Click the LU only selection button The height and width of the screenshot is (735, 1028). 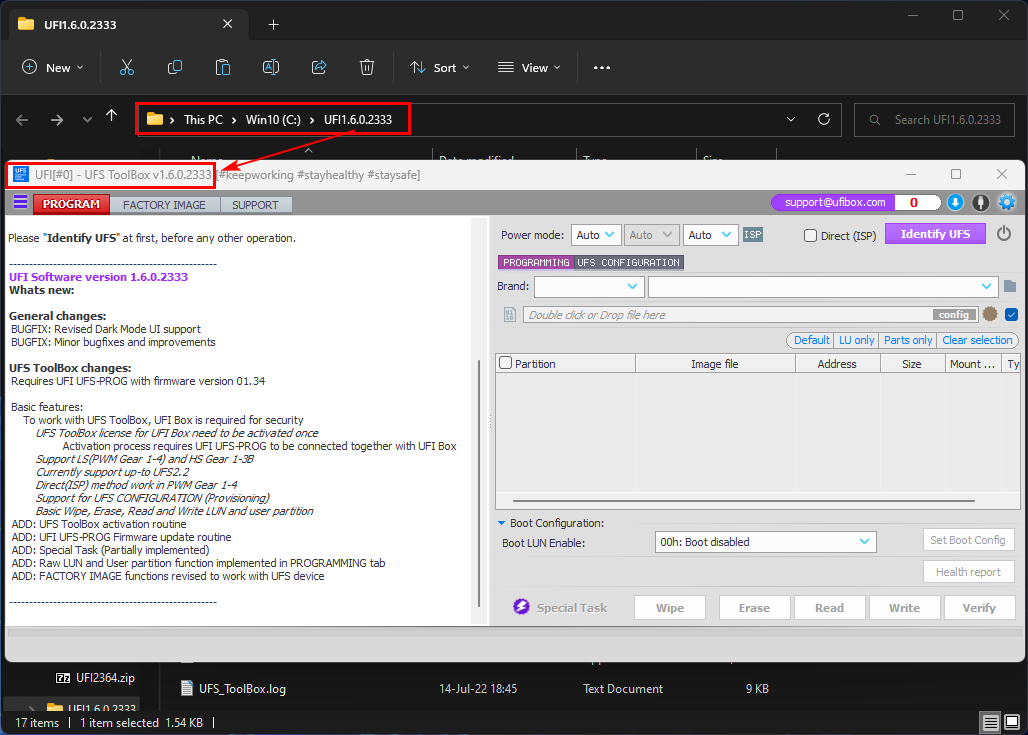[857, 340]
